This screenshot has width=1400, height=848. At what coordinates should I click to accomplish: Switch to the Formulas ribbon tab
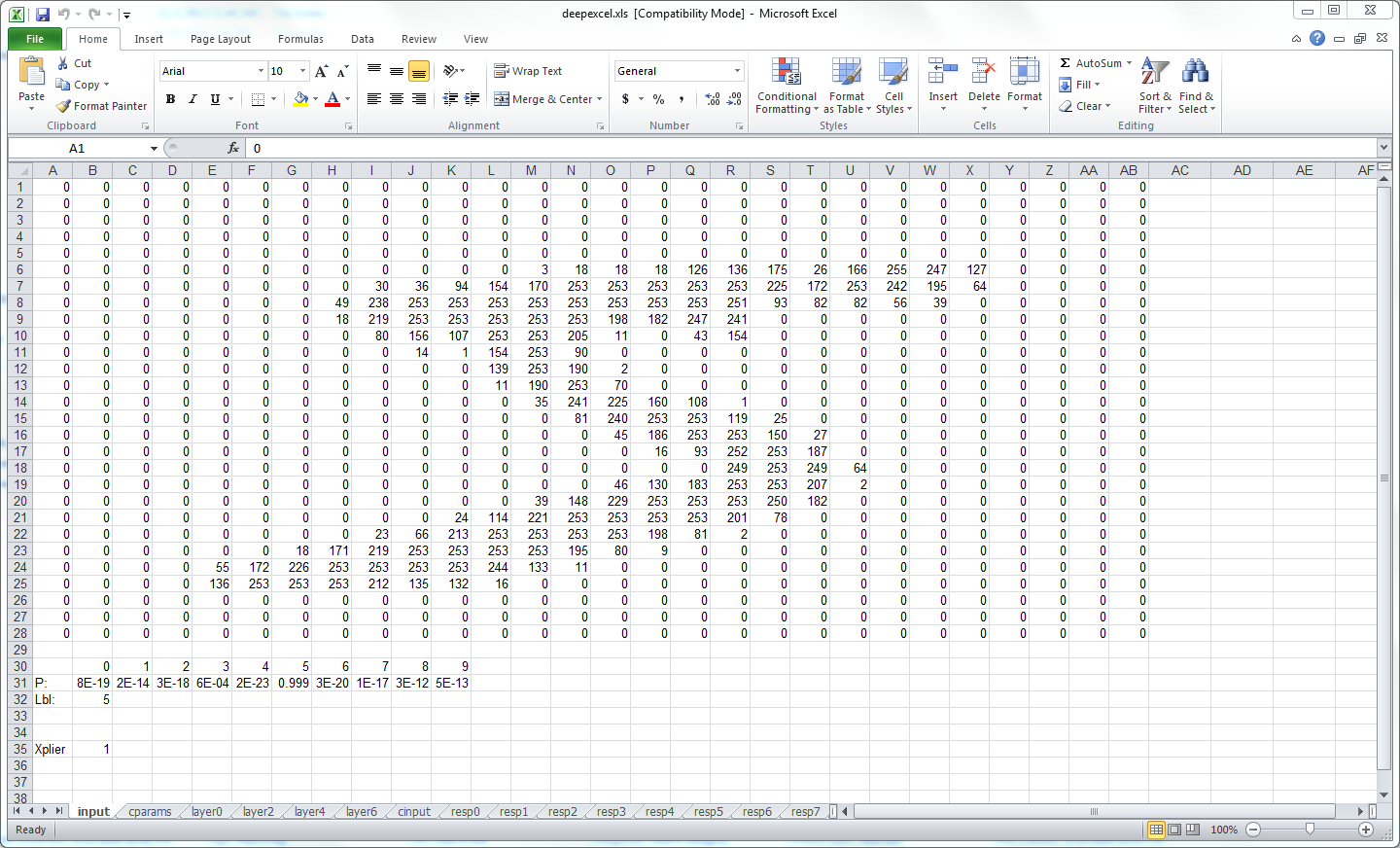point(300,39)
